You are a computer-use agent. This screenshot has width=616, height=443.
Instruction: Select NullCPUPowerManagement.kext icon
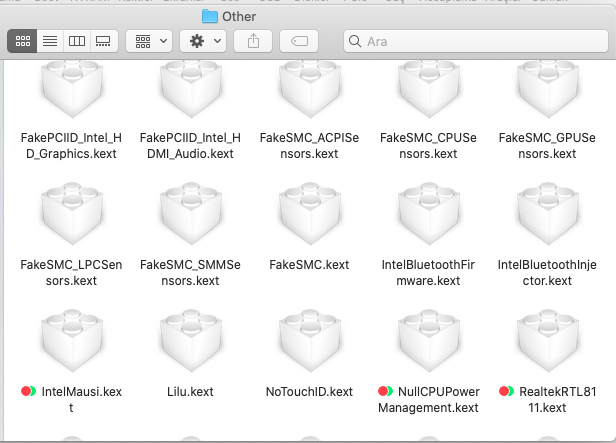tap(428, 341)
